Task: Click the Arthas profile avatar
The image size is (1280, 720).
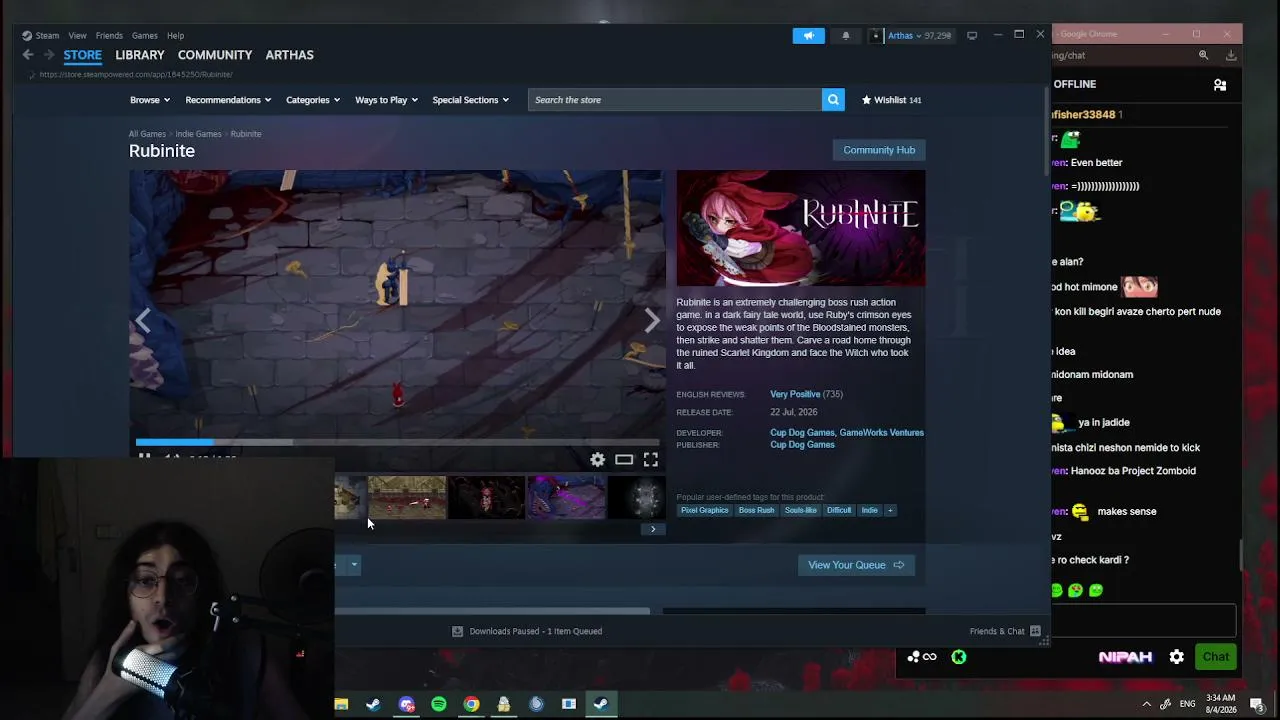Action: (877, 36)
